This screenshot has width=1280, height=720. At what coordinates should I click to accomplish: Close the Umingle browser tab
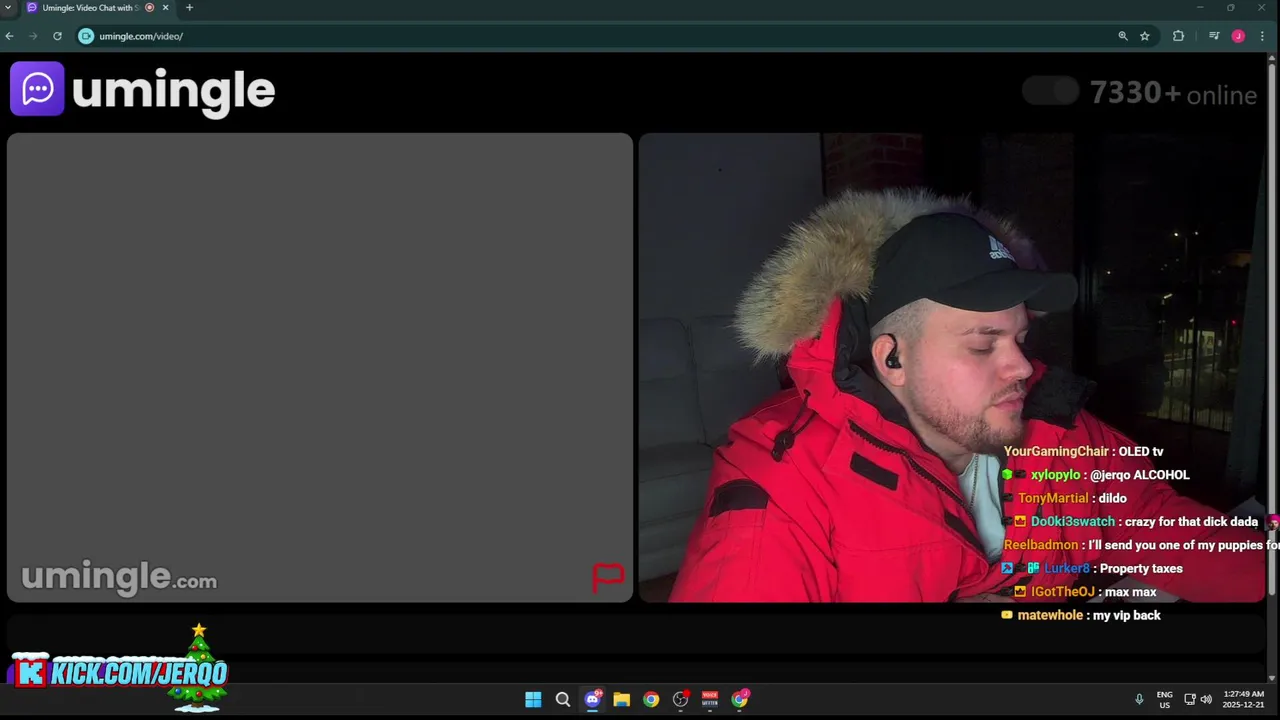(166, 8)
